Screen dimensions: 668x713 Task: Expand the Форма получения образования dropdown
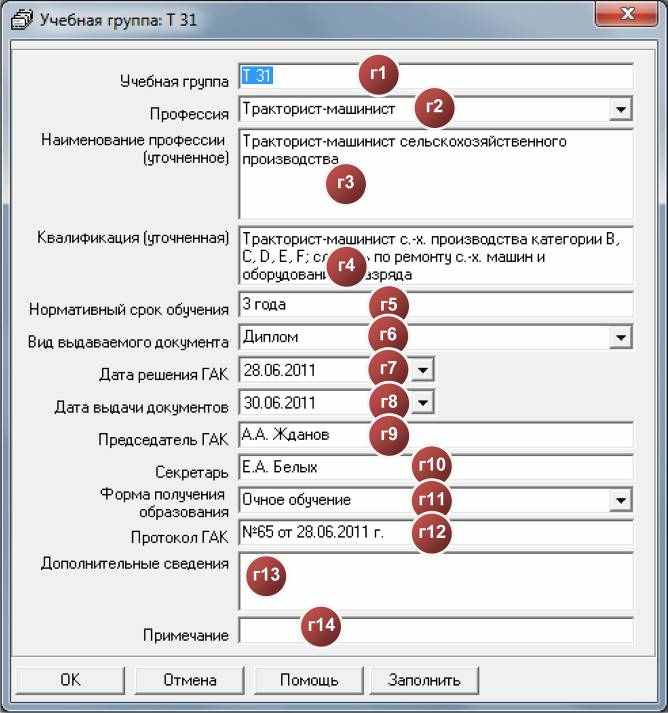tap(621, 500)
